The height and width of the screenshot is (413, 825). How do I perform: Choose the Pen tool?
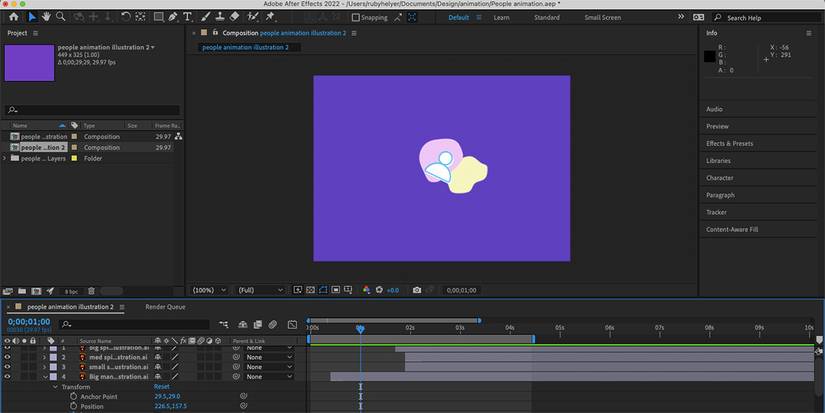173,17
